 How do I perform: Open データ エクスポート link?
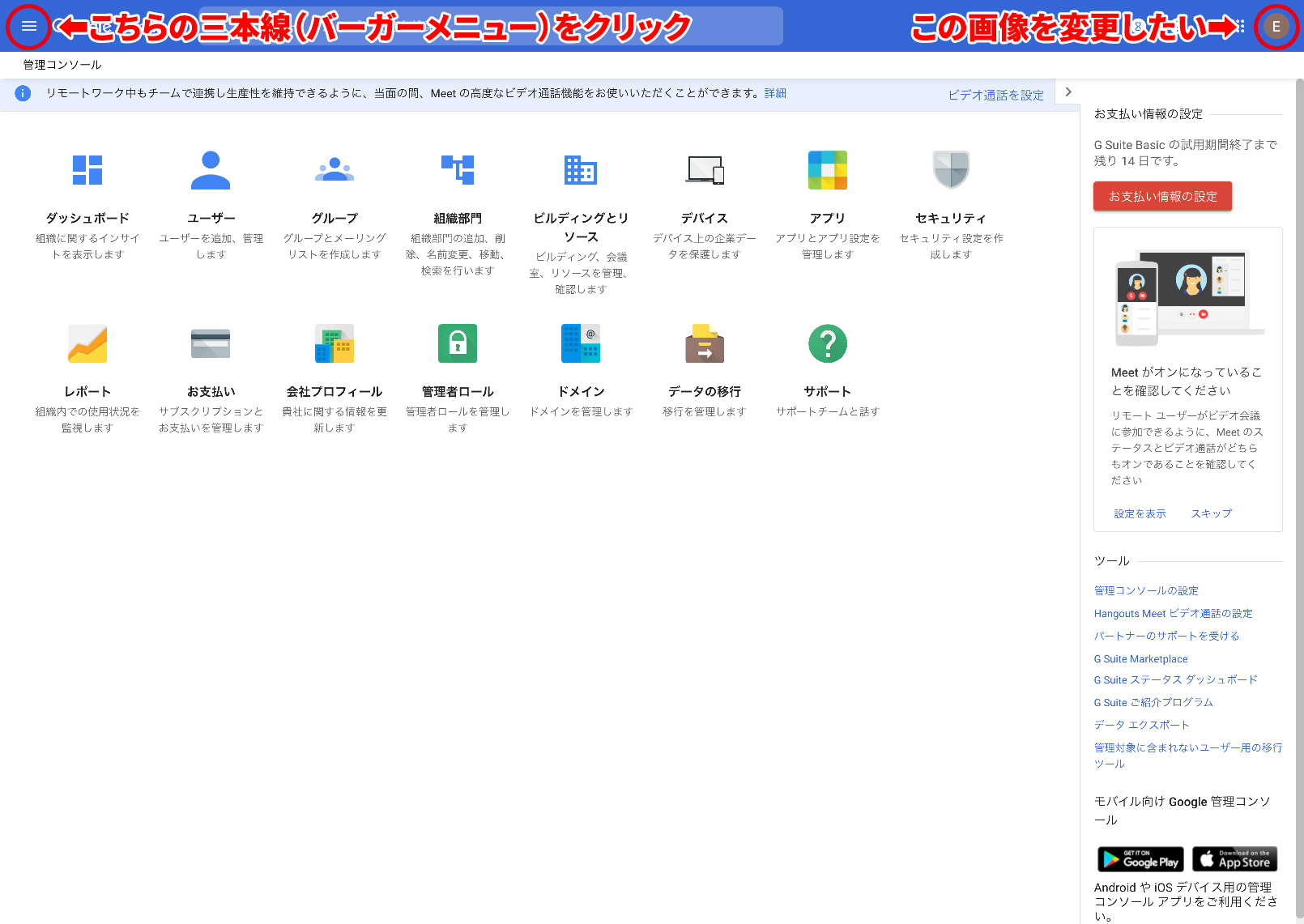point(1141,725)
